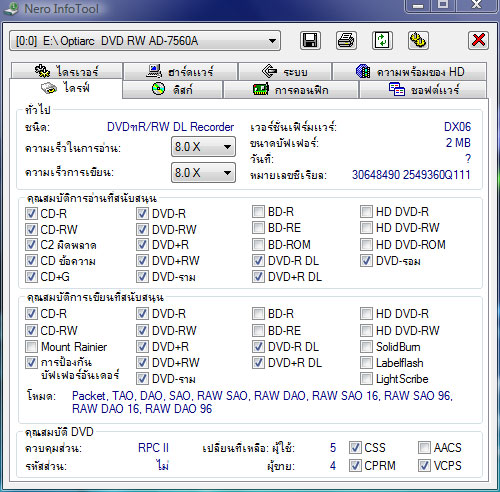Viewport: 500px width, 492px height.
Task: Toggle the CPRM checkbox
Action: [x=355, y=466]
